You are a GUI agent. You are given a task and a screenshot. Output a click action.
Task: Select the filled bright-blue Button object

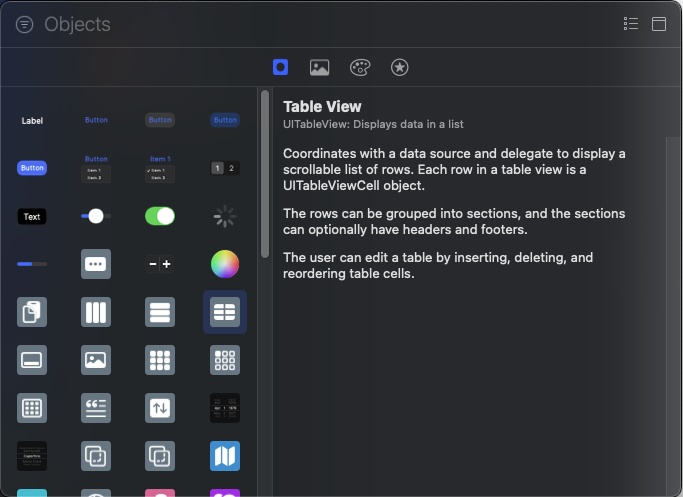pos(32,168)
